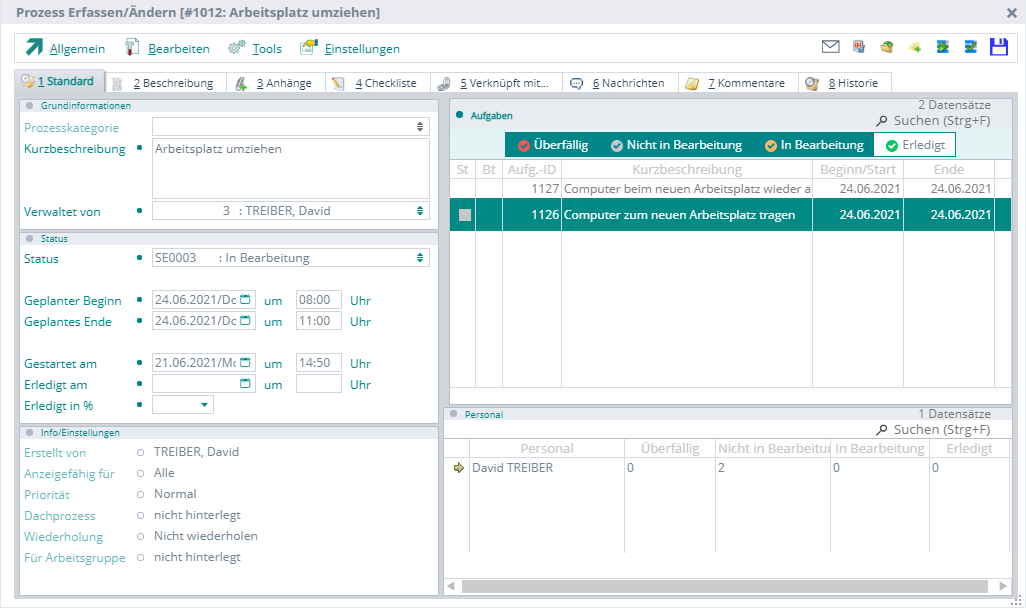Click the green play start-process icon

click(942, 47)
